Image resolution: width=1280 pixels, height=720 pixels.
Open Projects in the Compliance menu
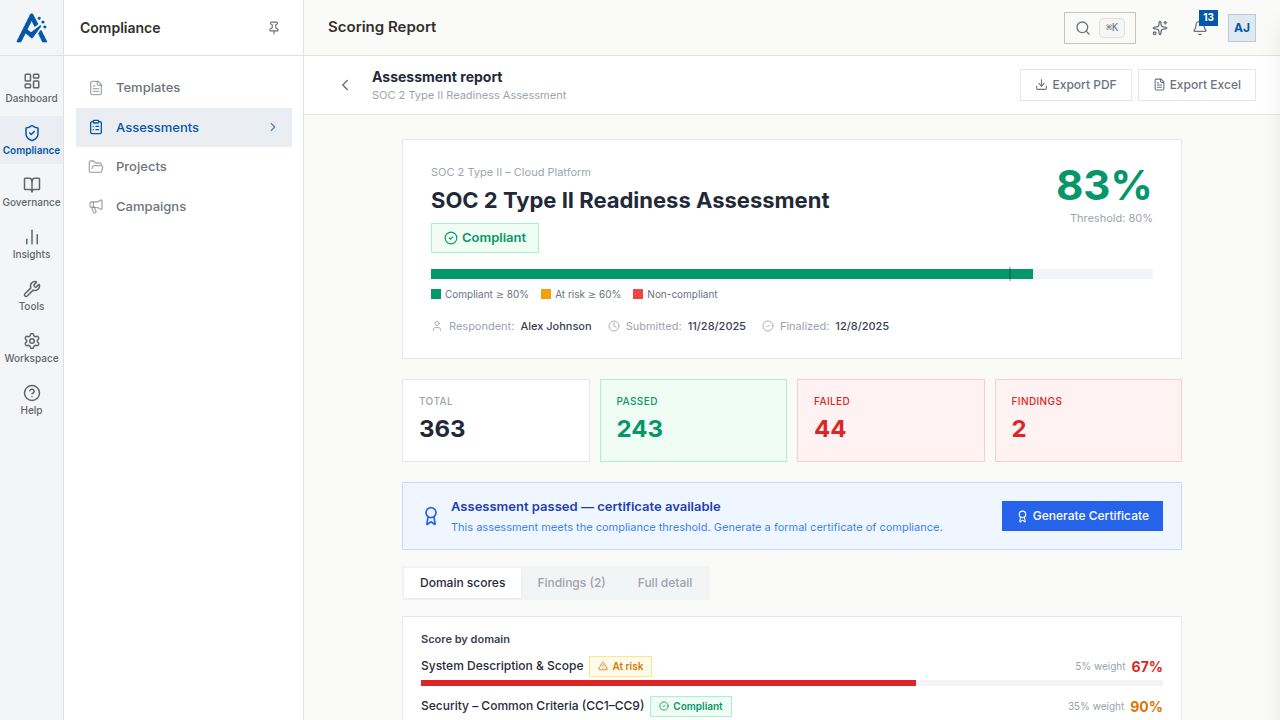184,167
